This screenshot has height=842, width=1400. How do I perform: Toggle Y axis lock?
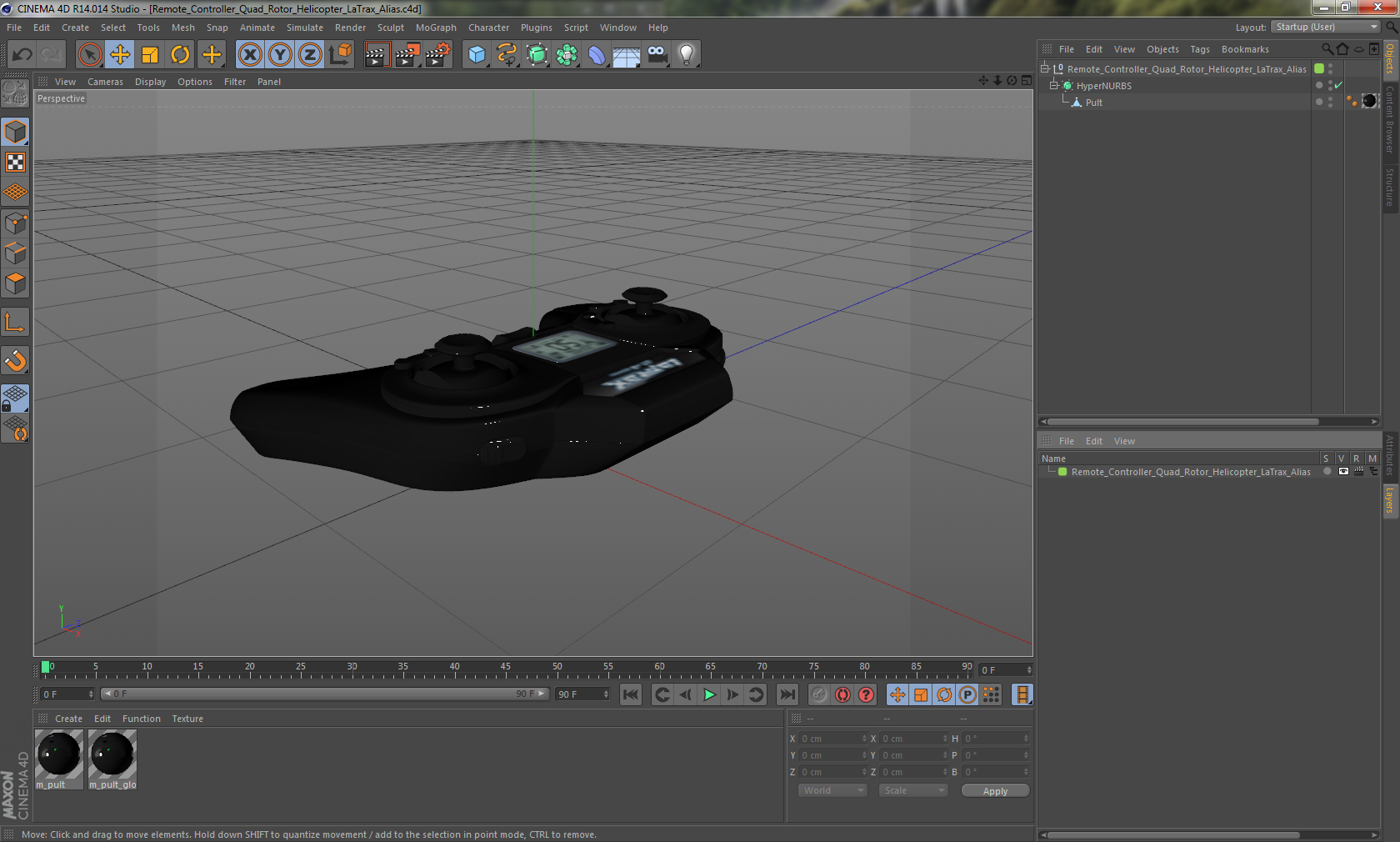coord(280,55)
